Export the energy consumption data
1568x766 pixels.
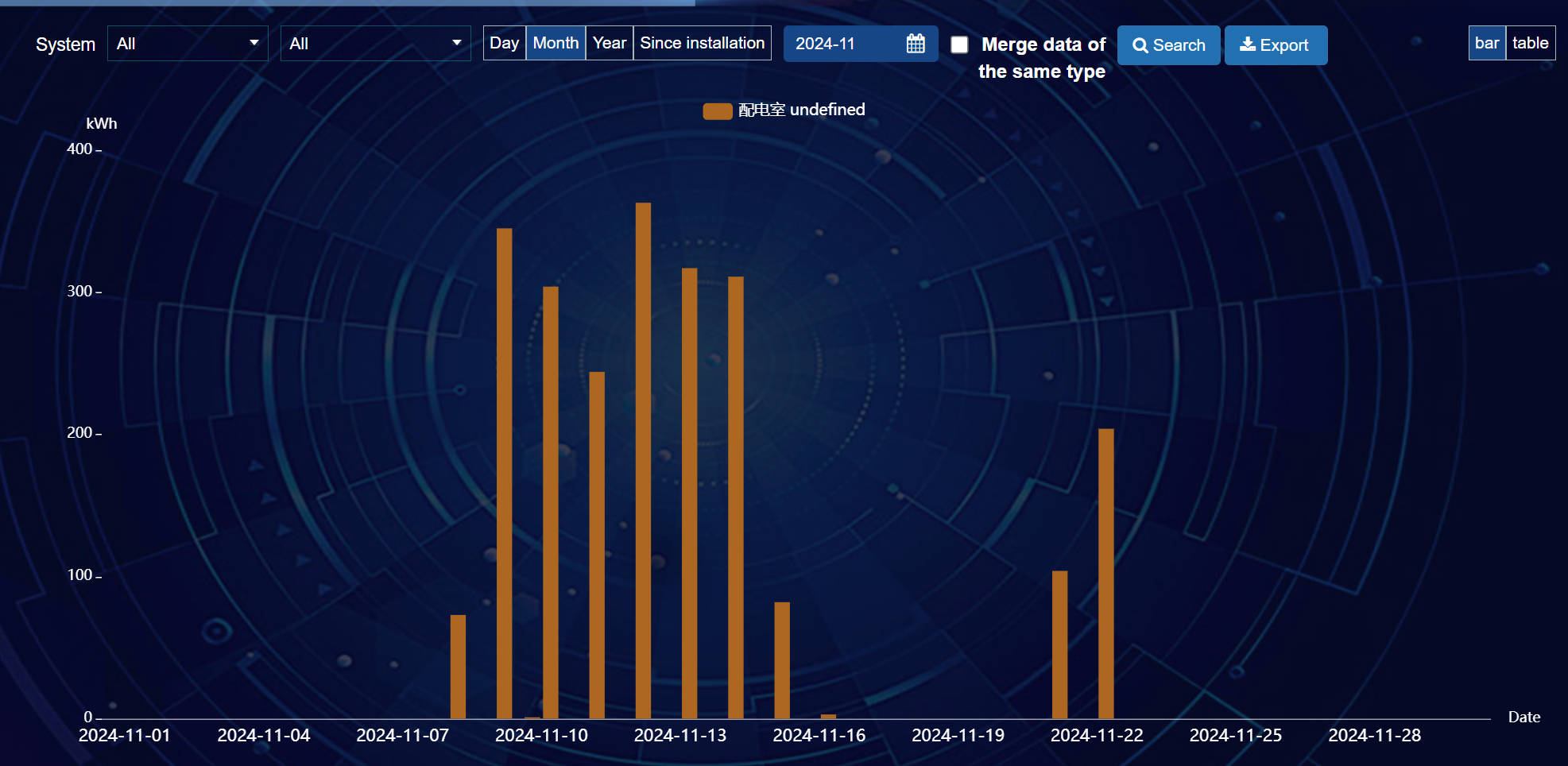[1276, 45]
